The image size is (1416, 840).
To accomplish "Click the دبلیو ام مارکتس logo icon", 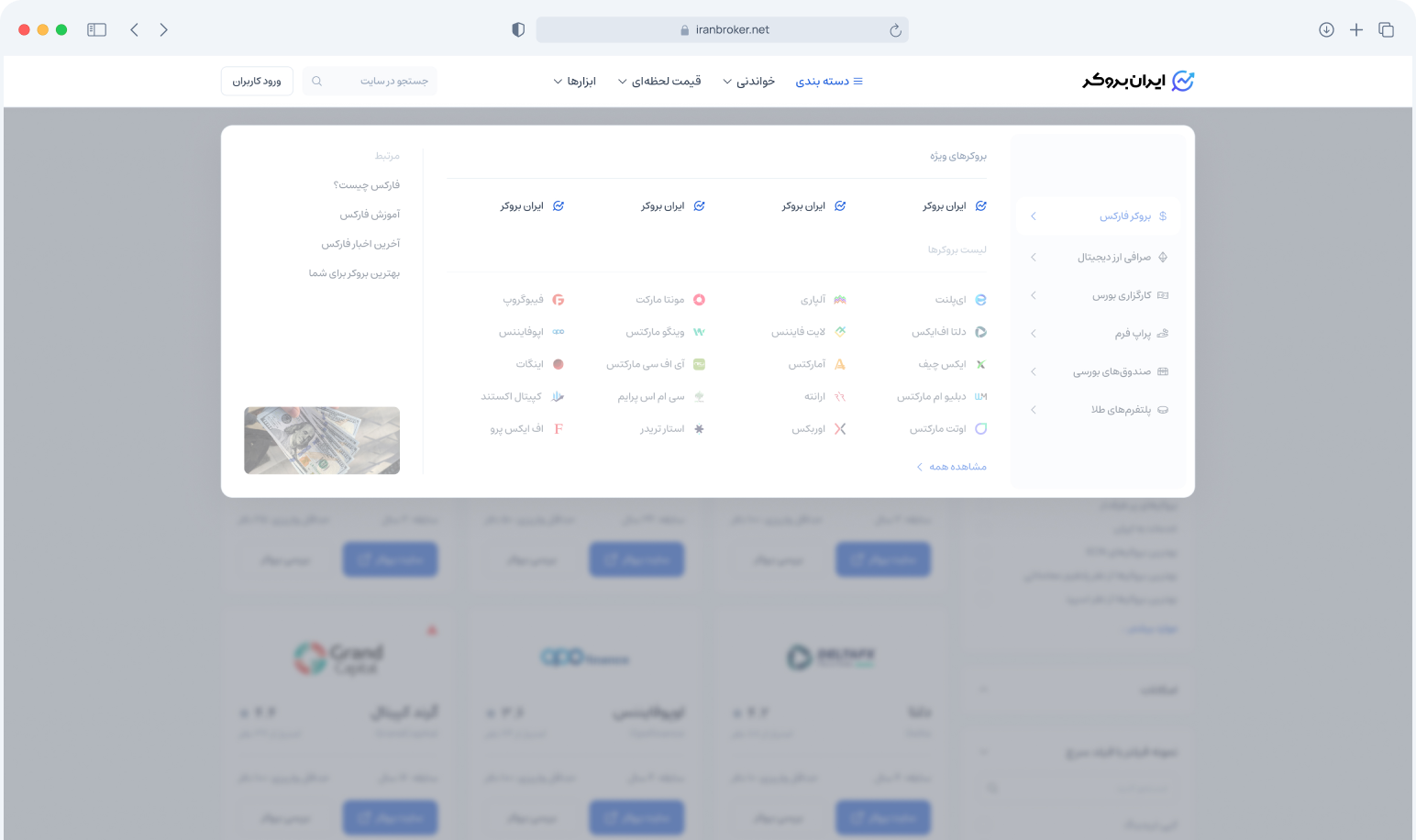I will [x=980, y=396].
